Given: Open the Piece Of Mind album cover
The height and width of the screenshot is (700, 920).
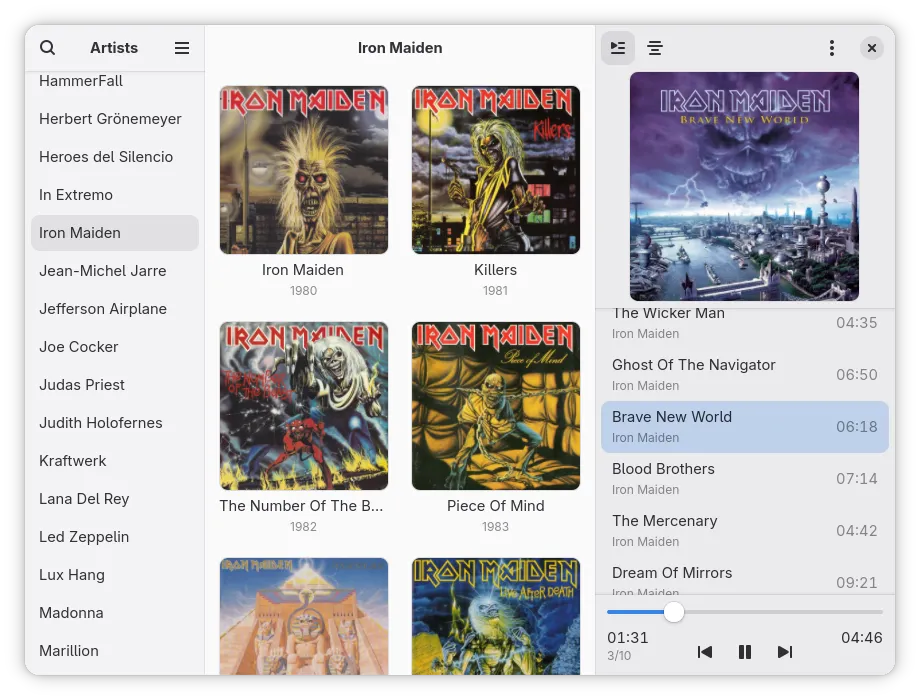Looking at the screenshot, I should (496, 406).
